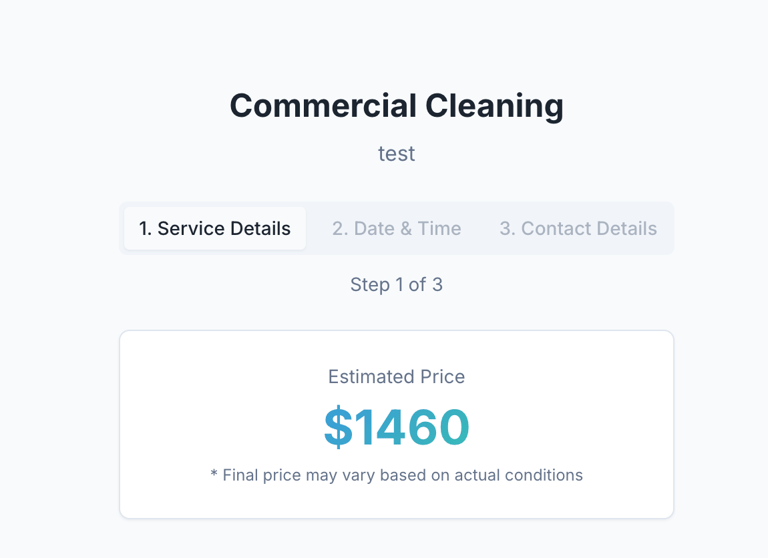Viewport: 768px width, 558px height.
Task: Click the dollar sign in the price
Action: click(339, 427)
